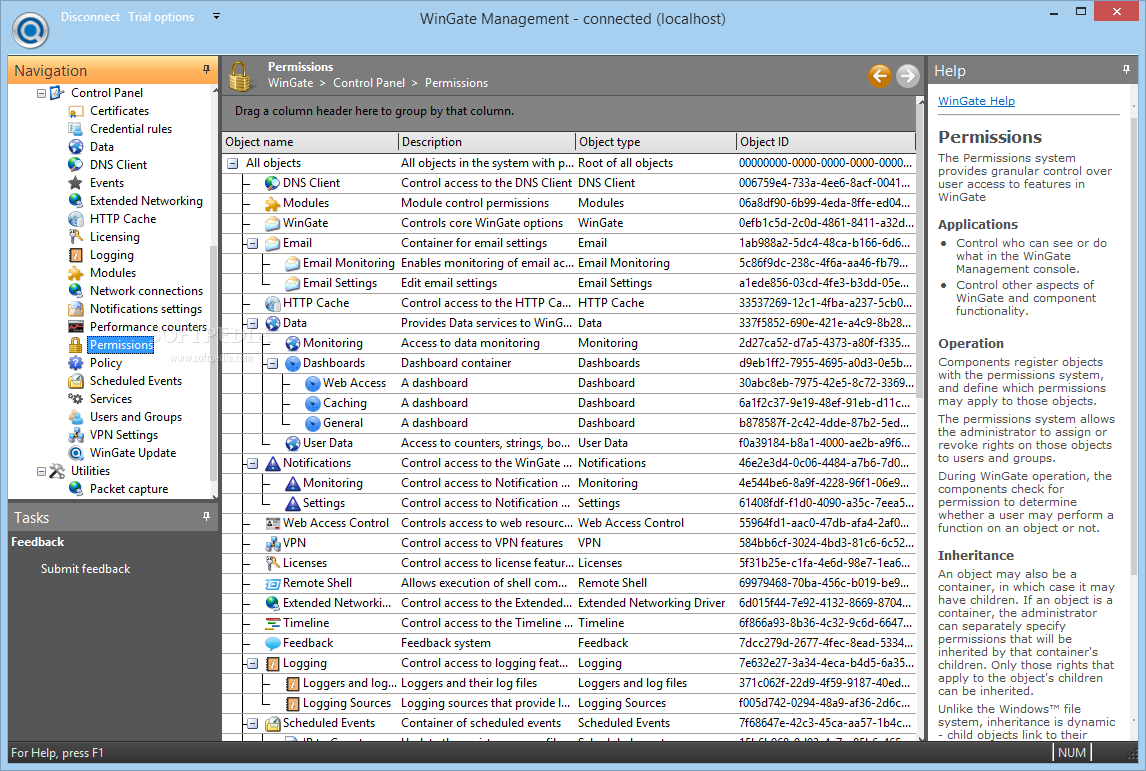Click the Feedback speech bubble icon in grid
This screenshot has width=1146, height=771.
273,643
